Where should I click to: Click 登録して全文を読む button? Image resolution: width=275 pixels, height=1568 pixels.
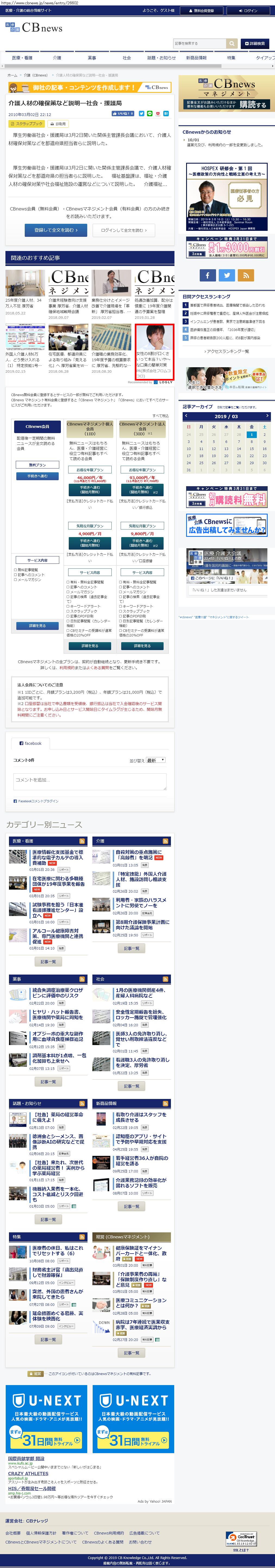point(56,230)
